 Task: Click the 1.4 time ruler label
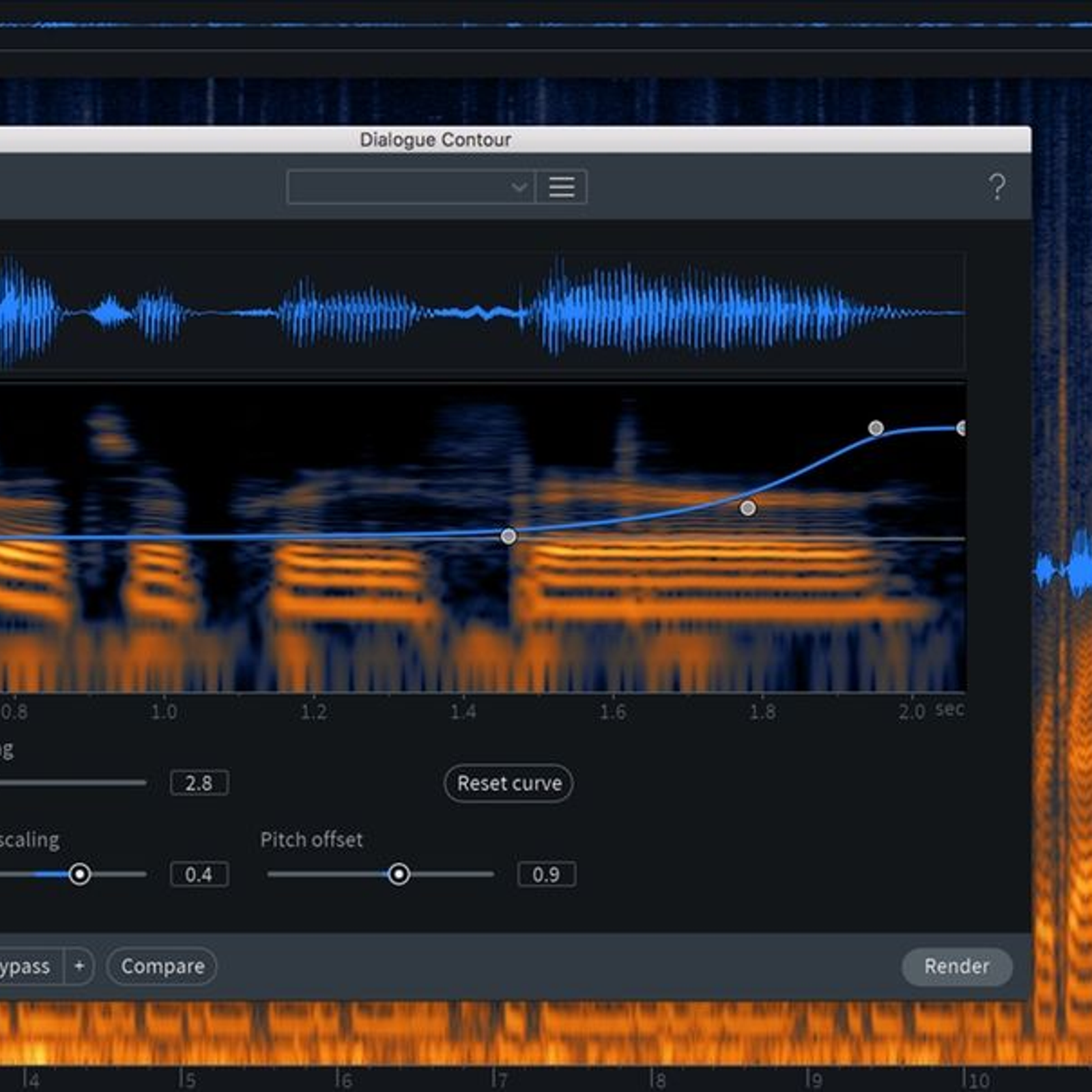coord(463,712)
